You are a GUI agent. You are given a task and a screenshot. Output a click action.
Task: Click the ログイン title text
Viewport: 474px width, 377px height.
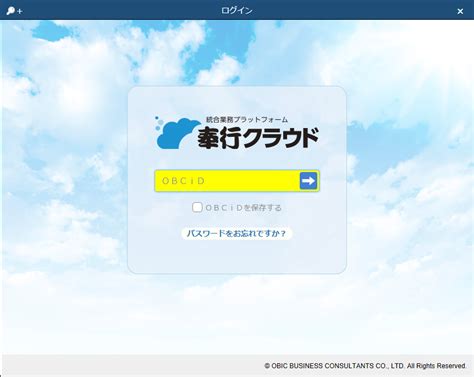(x=237, y=10)
